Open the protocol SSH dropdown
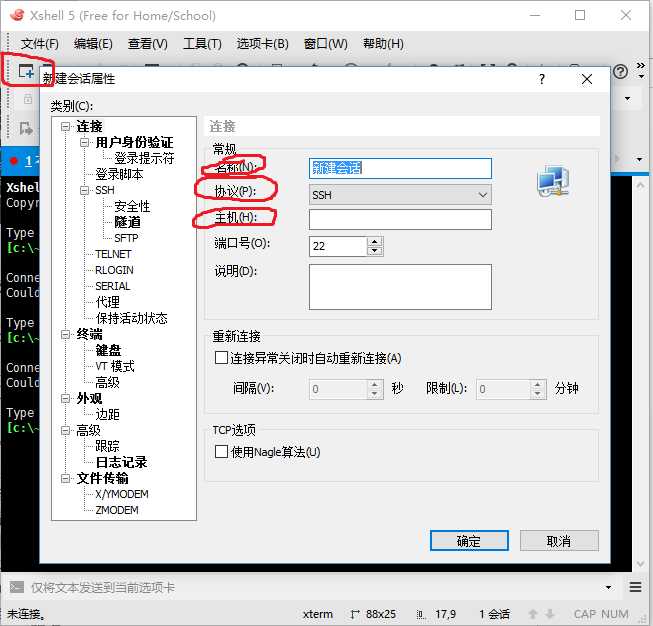653x626 pixels. pos(400,195)
